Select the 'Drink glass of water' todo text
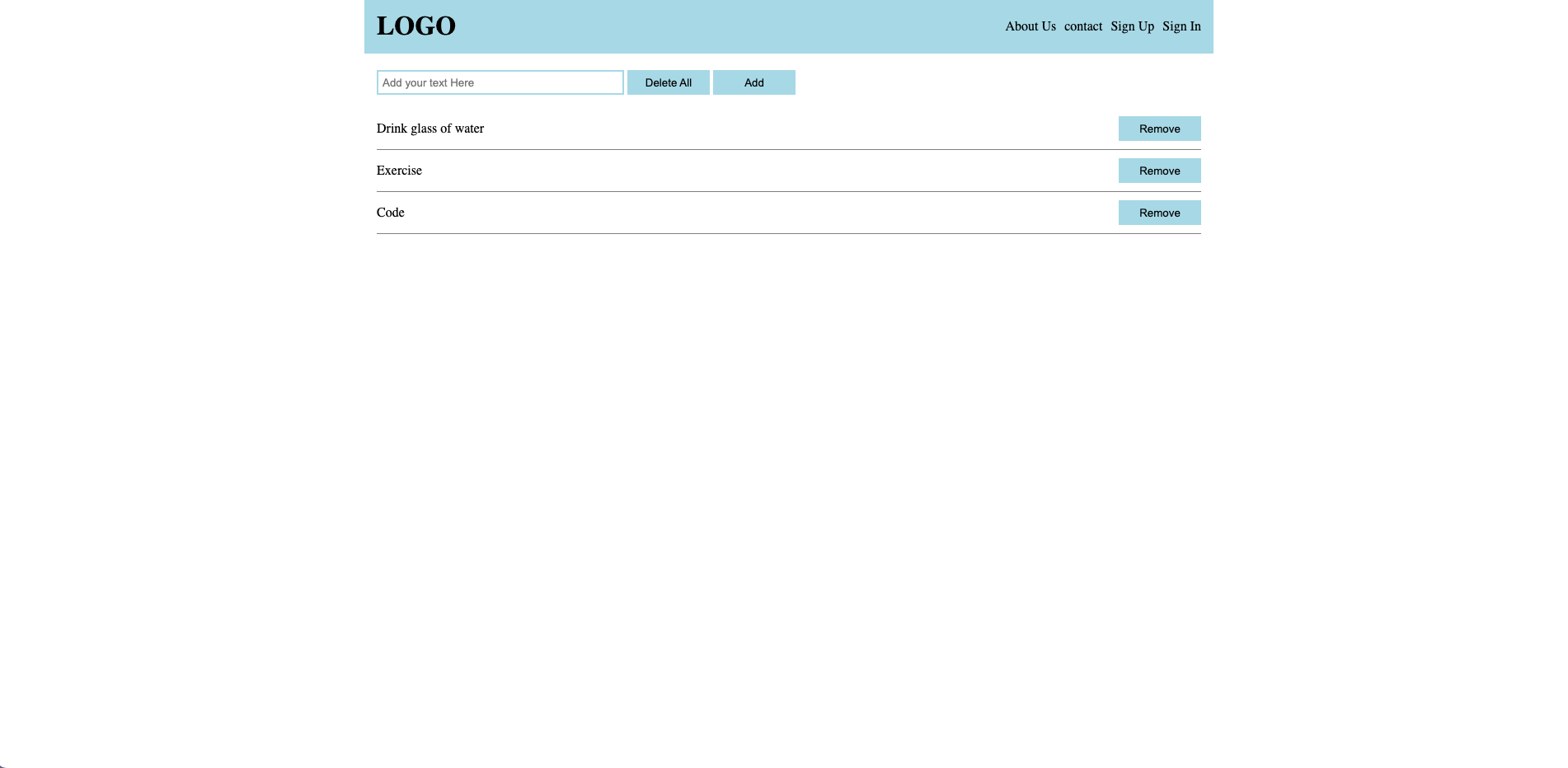Screen dimensions: 1568x768 pos(430,129)
